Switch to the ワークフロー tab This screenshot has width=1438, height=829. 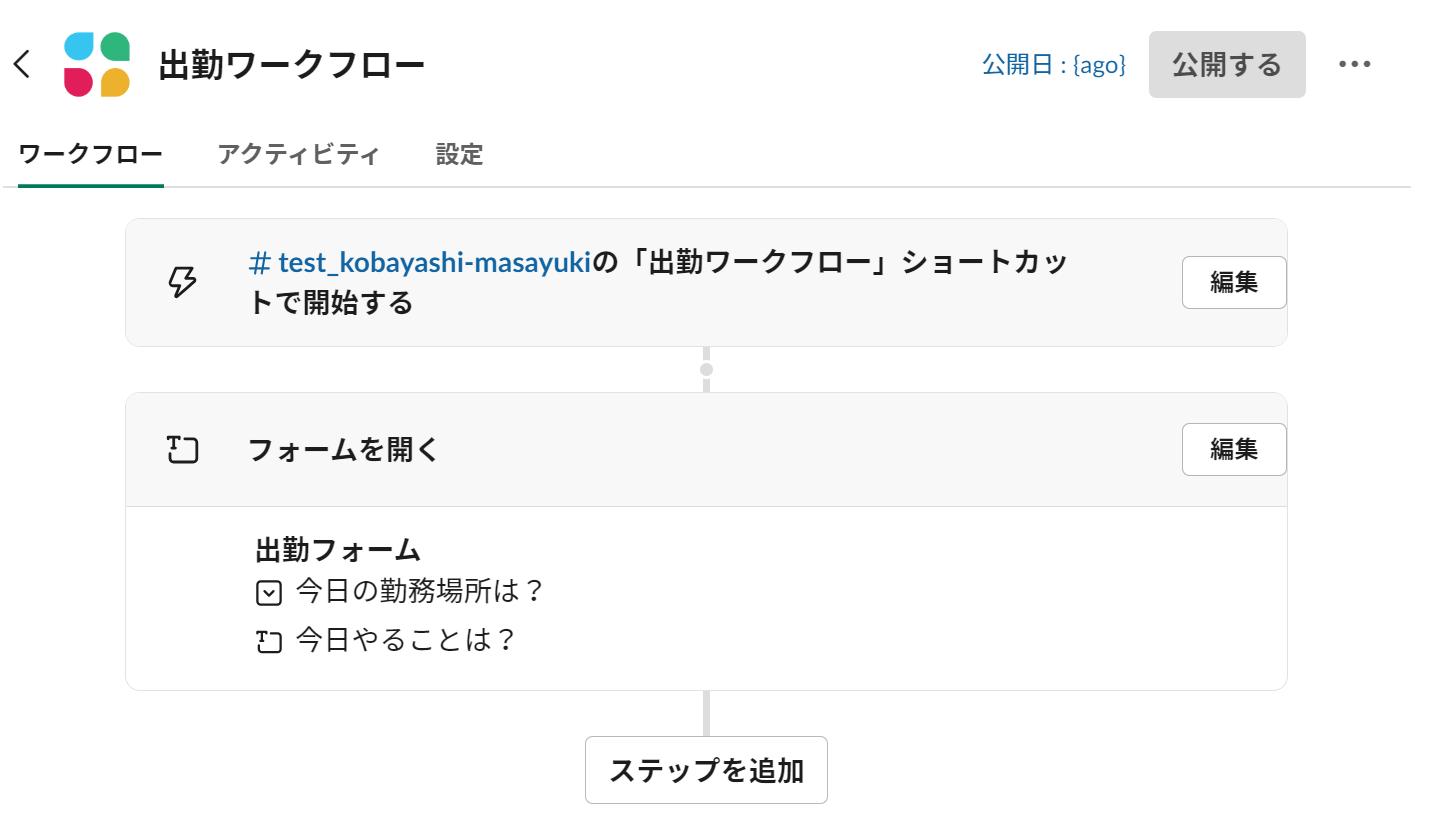[x=91, y=155]
